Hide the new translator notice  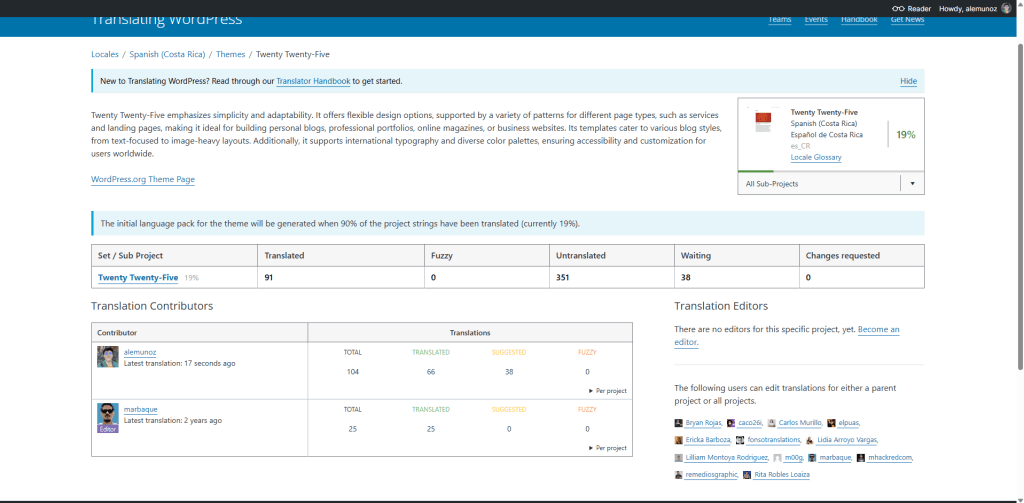tap(908, 82)
